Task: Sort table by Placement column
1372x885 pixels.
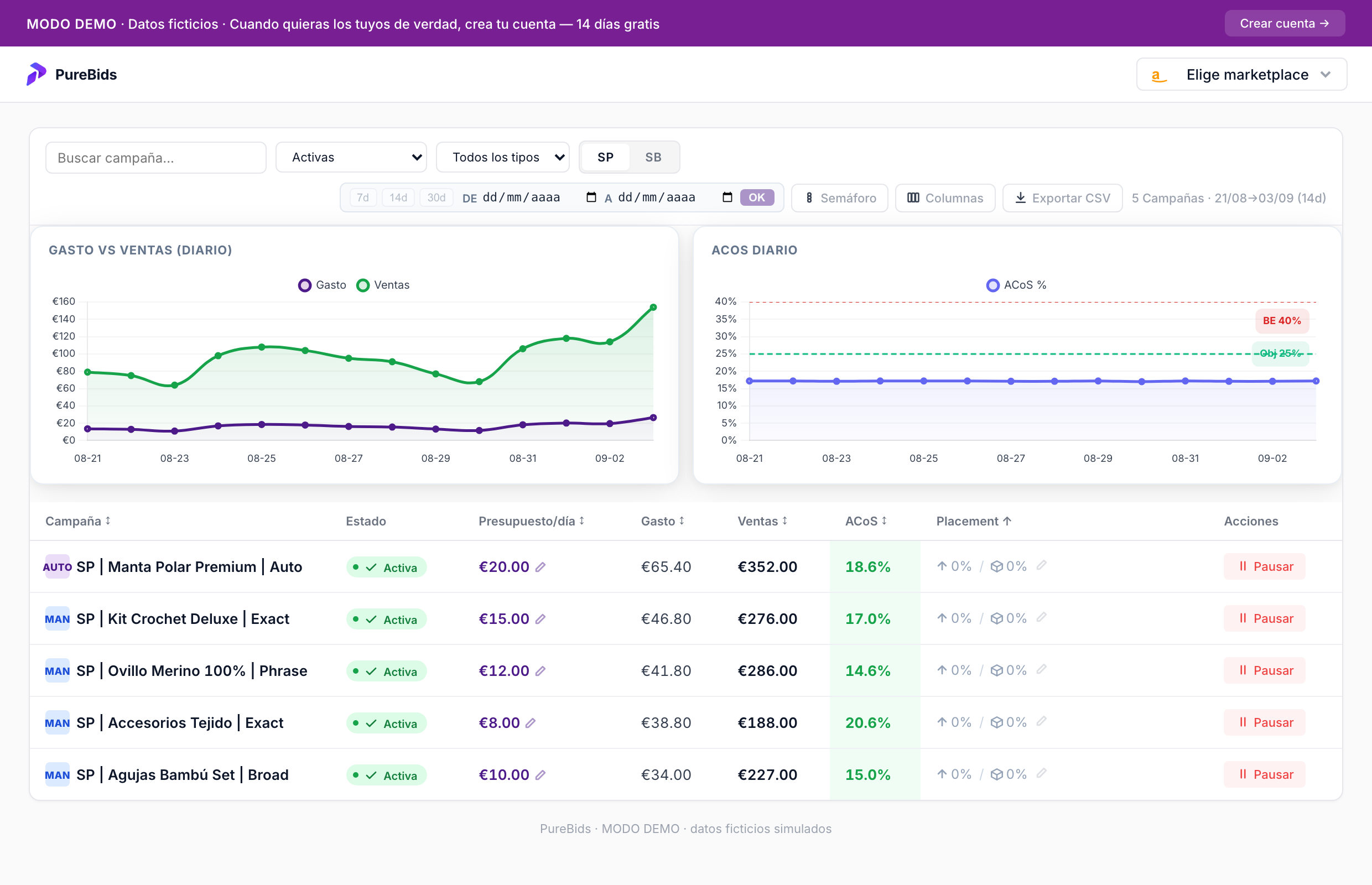Action: point(974,521)
